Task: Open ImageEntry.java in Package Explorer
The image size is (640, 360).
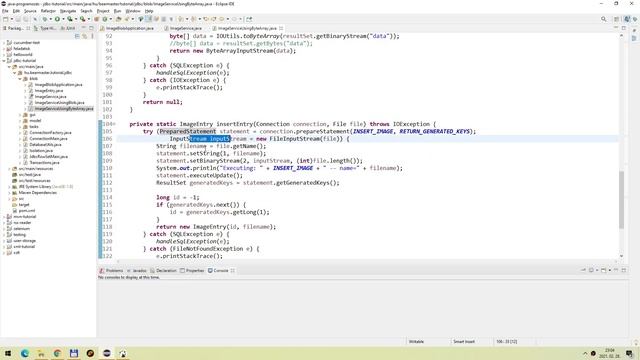Action: point(49,91)
